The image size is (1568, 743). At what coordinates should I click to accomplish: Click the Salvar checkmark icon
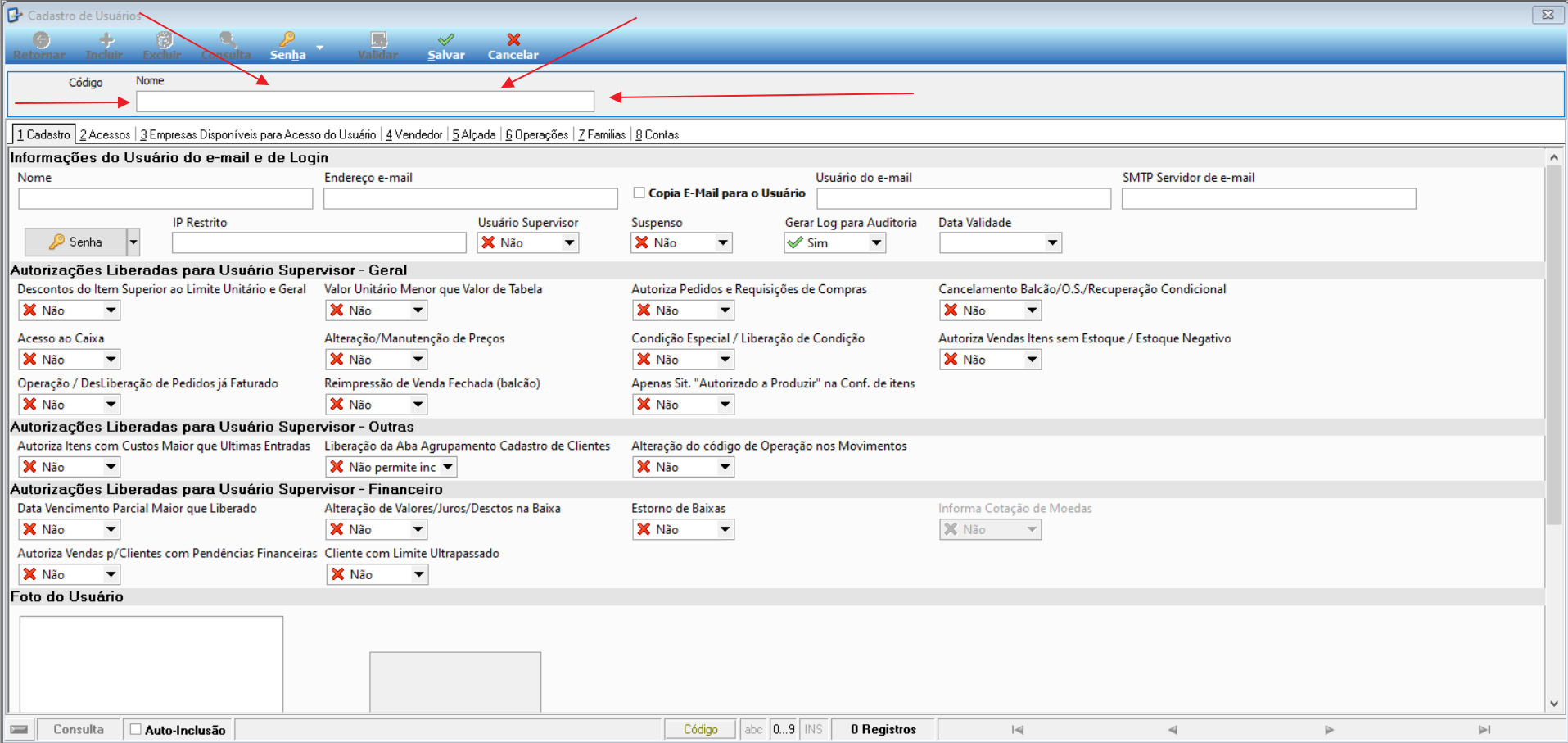446,39
